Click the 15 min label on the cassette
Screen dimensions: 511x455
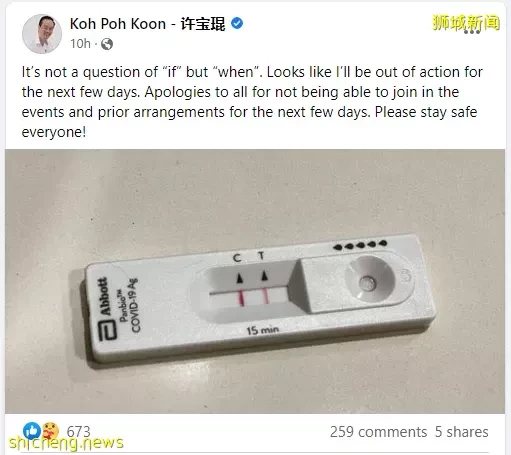[x=262, y=330]
